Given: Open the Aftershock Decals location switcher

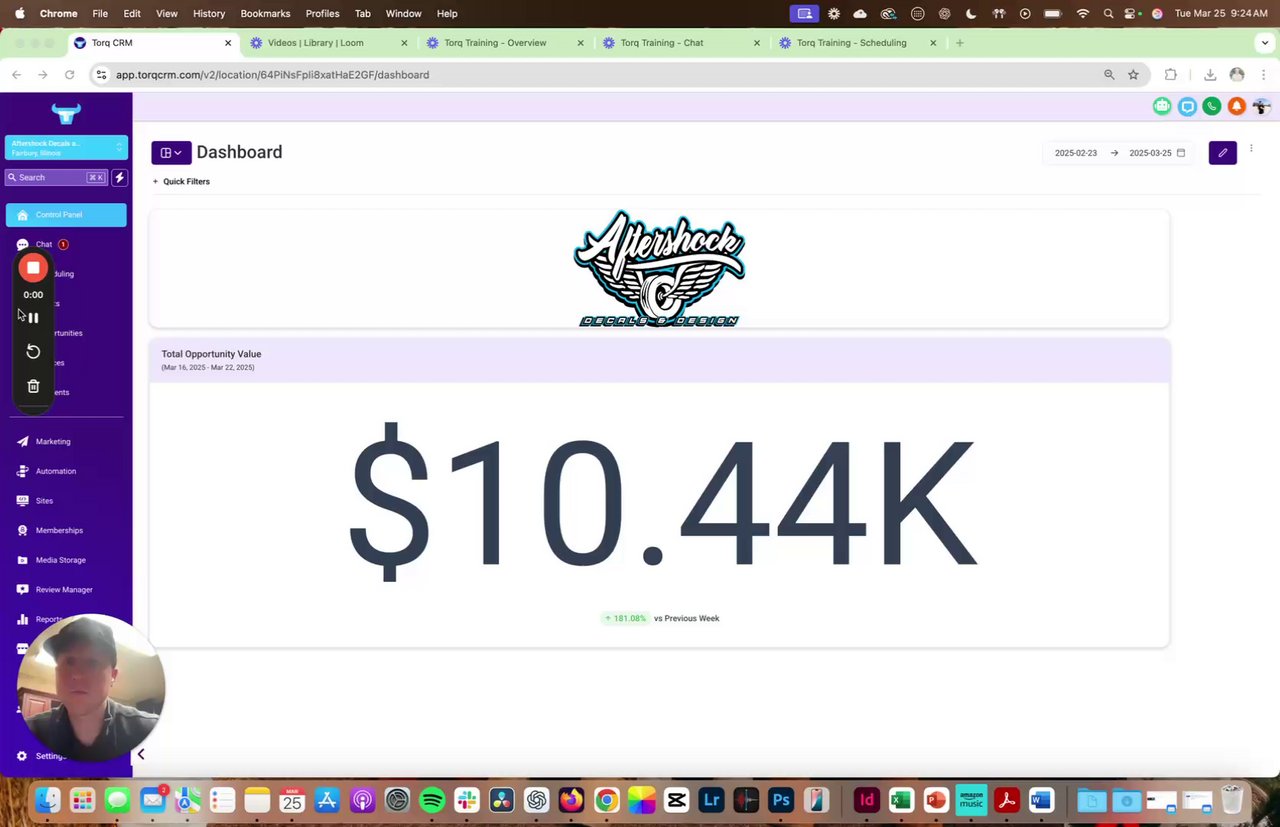Looking at the screenshot, I should [x=66, y=148].
